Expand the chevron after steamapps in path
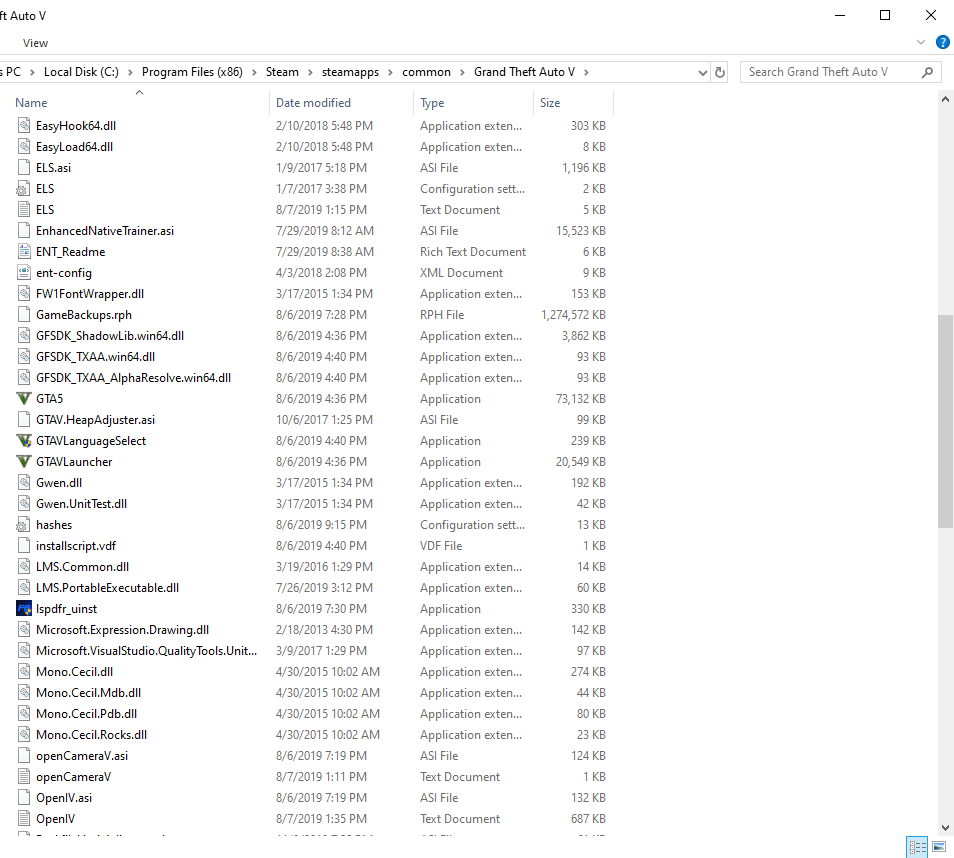The width and height of the screenshot is (954, 858). tap(390, 72)
